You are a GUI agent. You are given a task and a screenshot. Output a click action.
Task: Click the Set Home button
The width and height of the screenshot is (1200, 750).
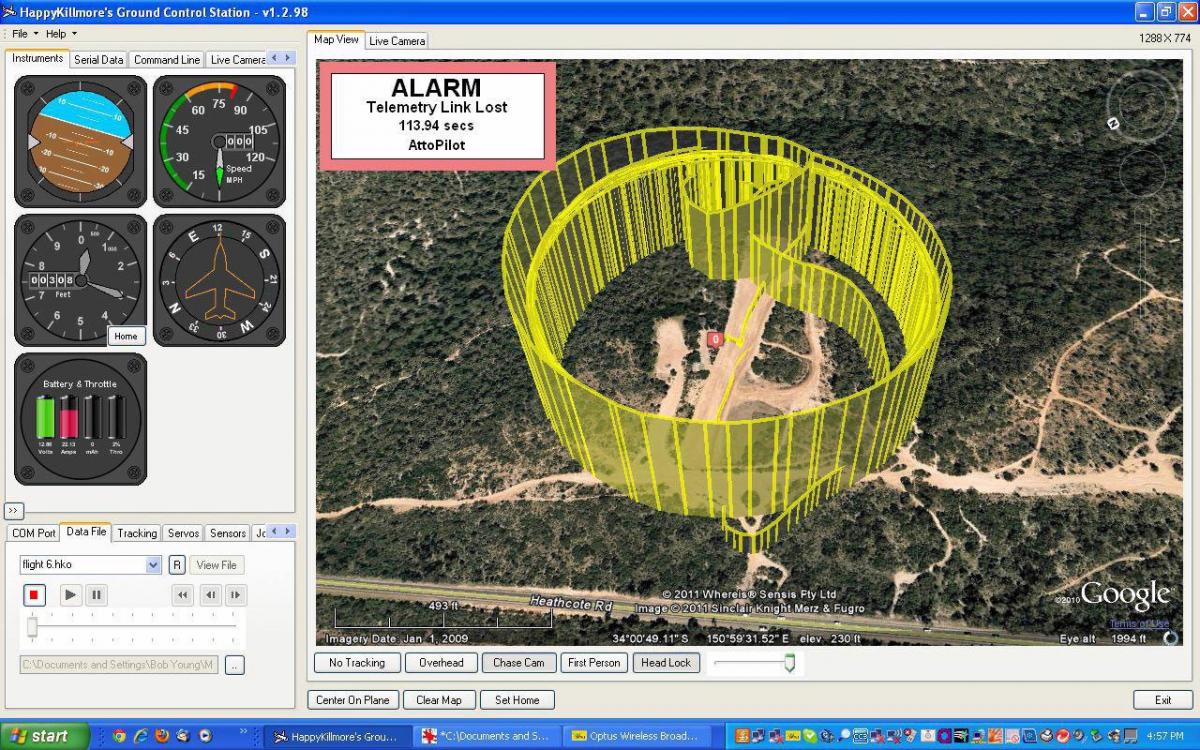tap(517, 700)
